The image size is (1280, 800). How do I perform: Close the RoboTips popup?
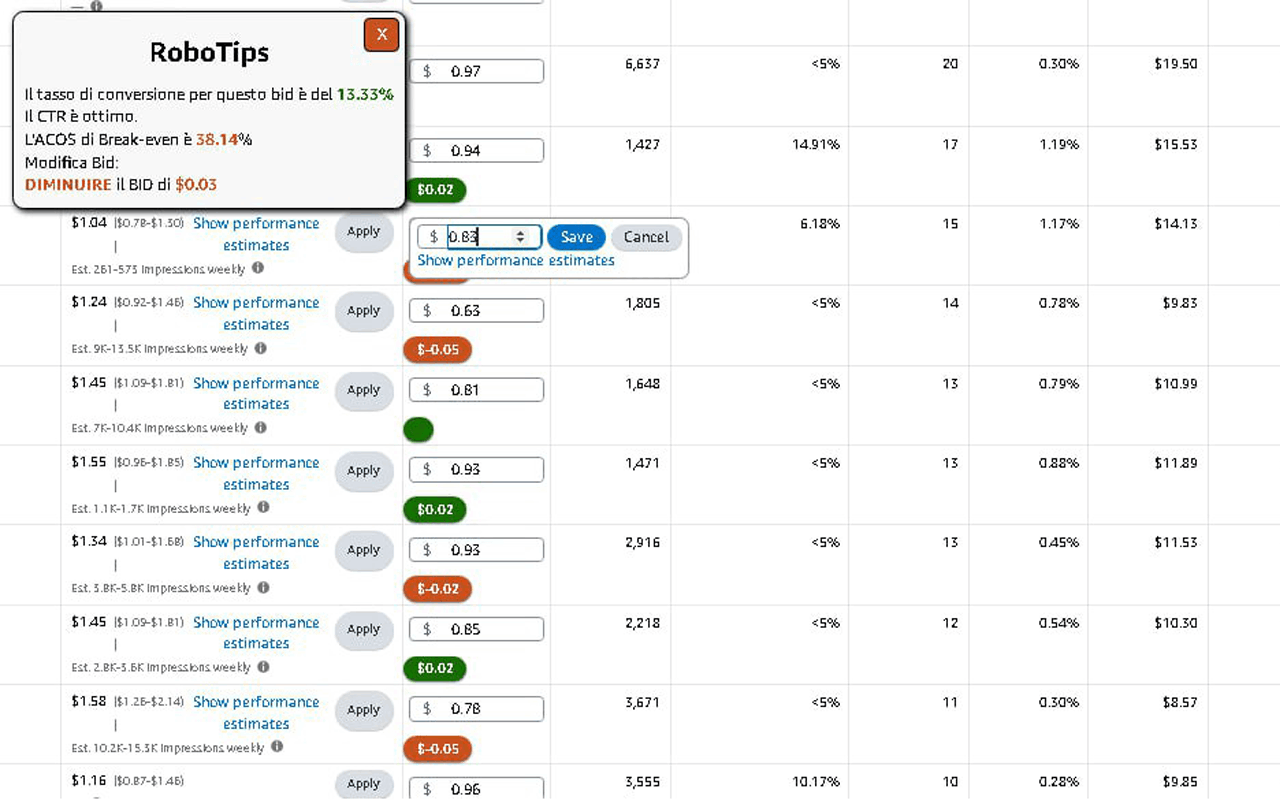[x=381, y=35]
